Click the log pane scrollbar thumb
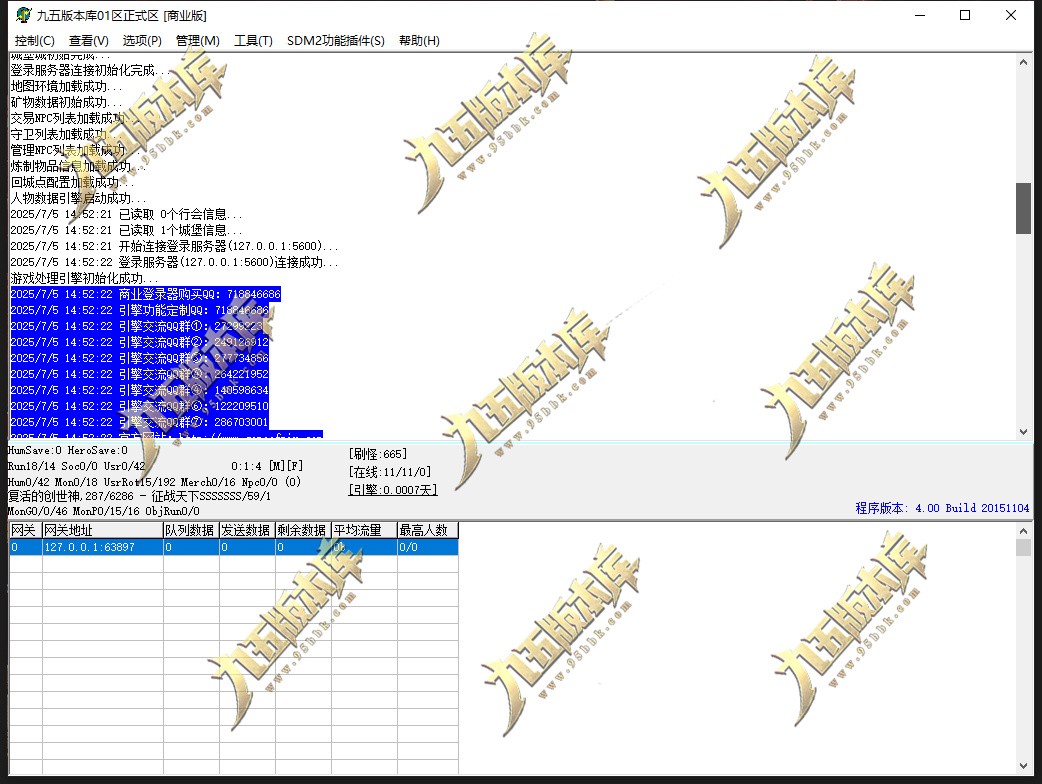The image size is (1042, 784). click(1023, 208)
